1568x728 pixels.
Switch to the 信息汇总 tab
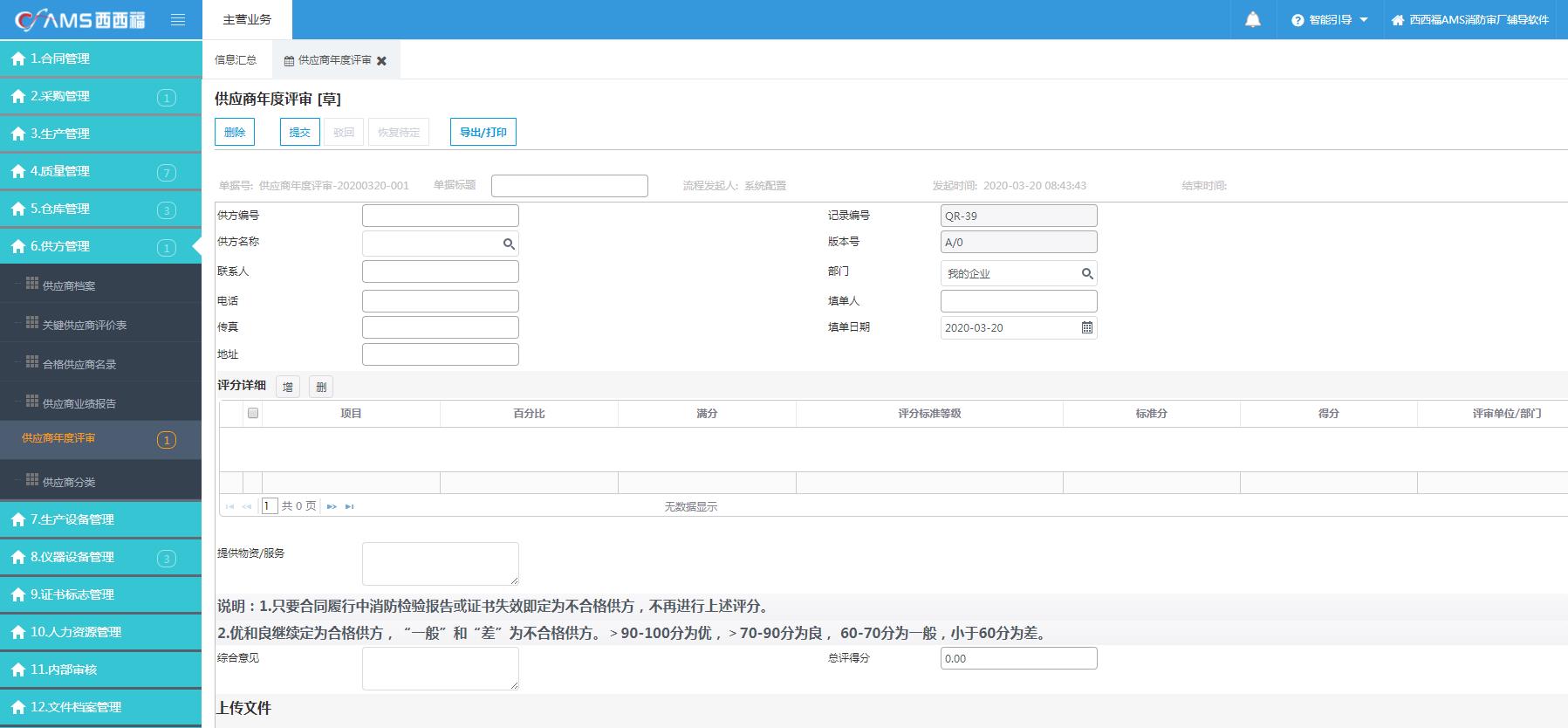[236, 60]
